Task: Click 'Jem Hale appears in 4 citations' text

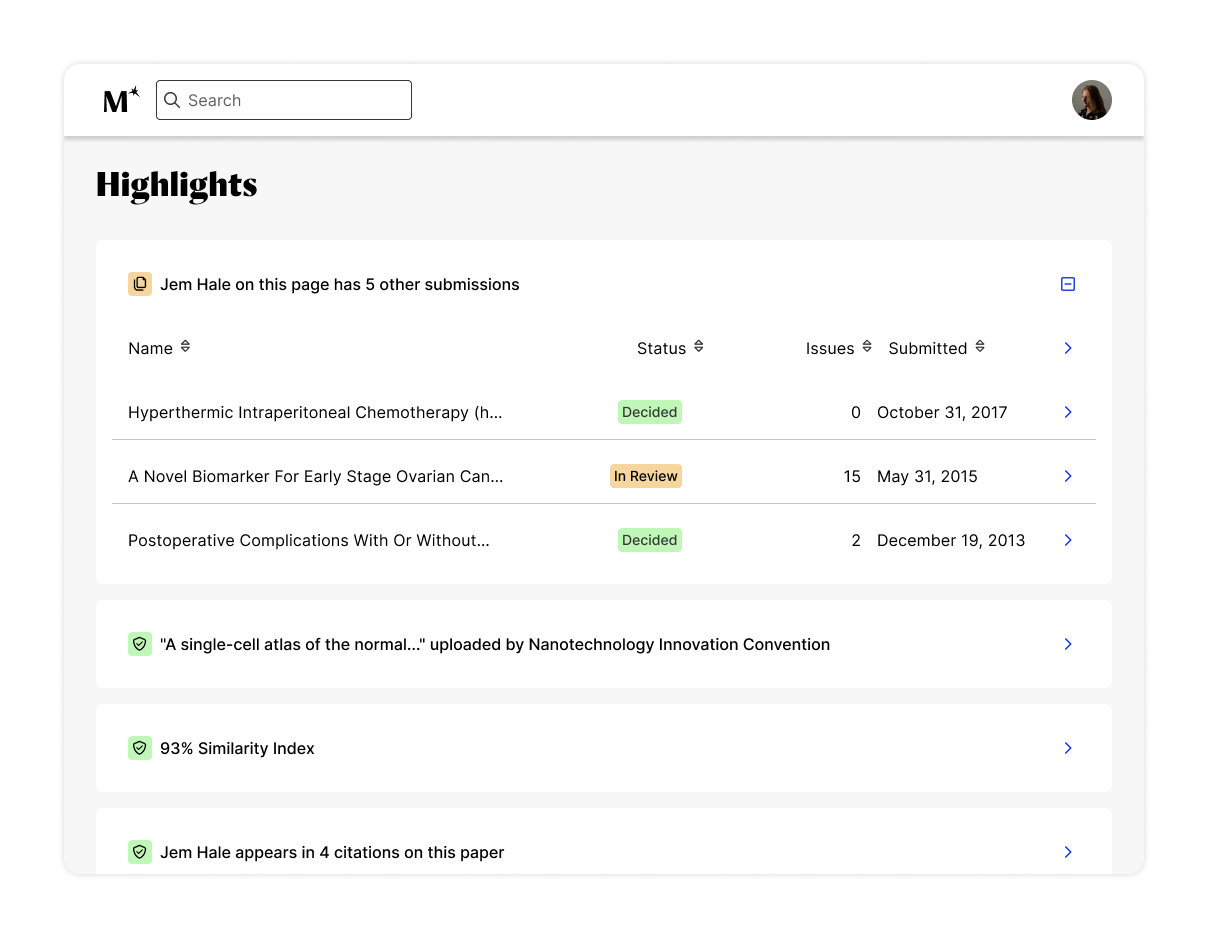Action: click(x=332, y=852)
